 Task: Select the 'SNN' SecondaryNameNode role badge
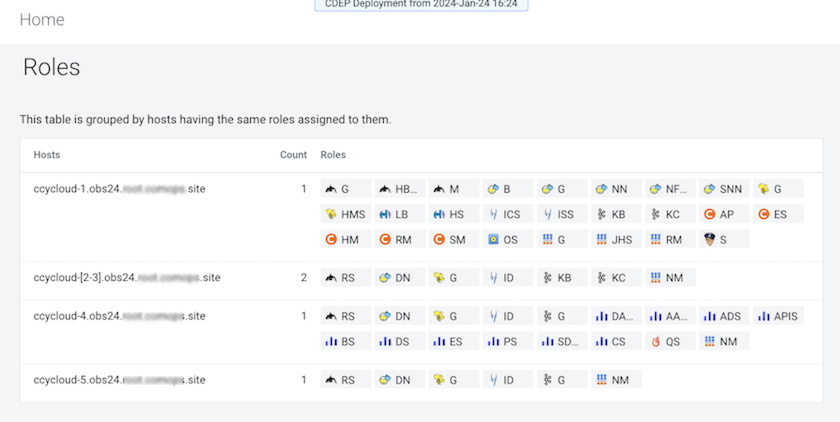click(723, 188)
